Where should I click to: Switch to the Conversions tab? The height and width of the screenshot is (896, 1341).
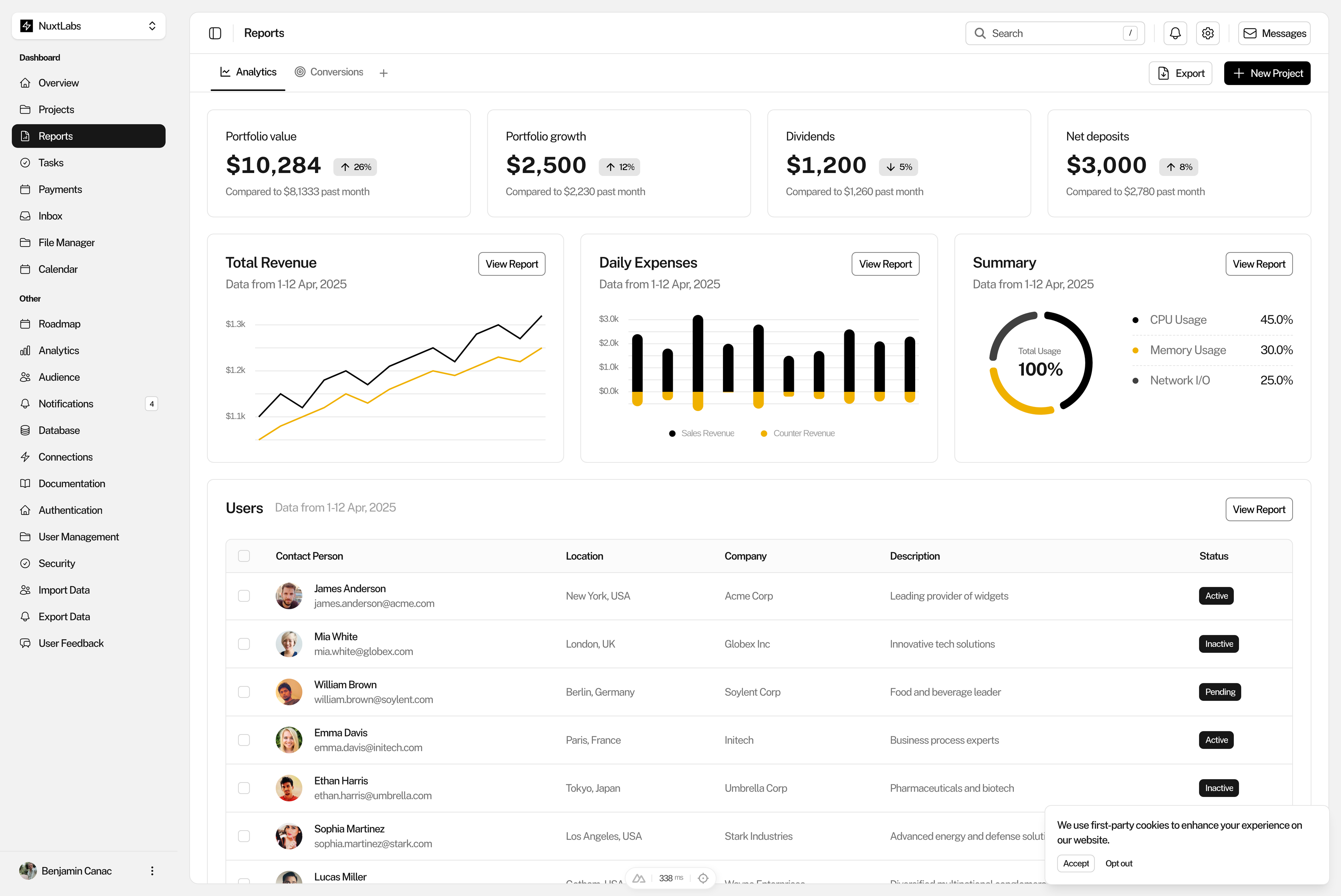click(329, 72)
